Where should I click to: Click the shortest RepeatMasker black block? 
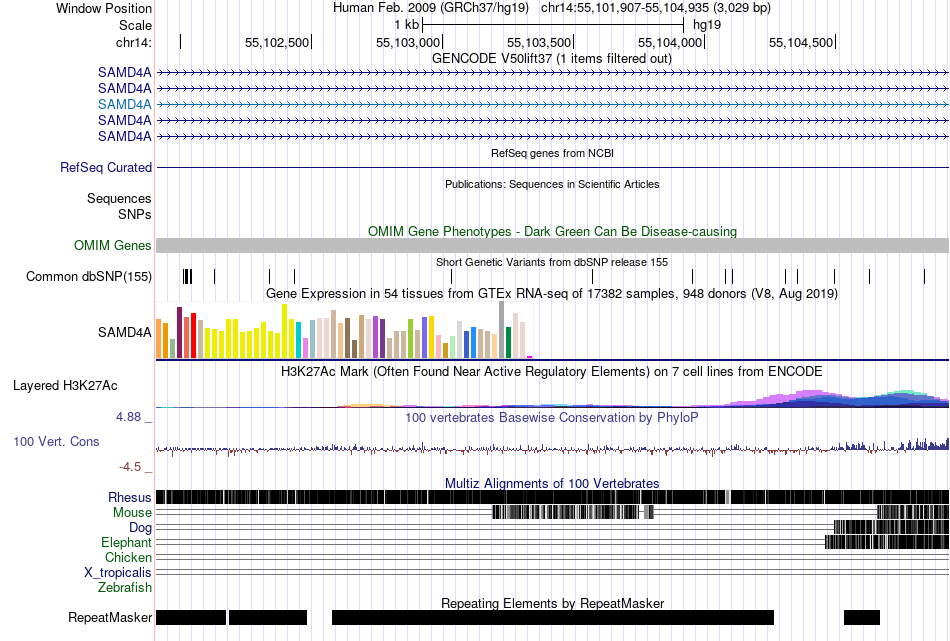[x=862, y=617]
